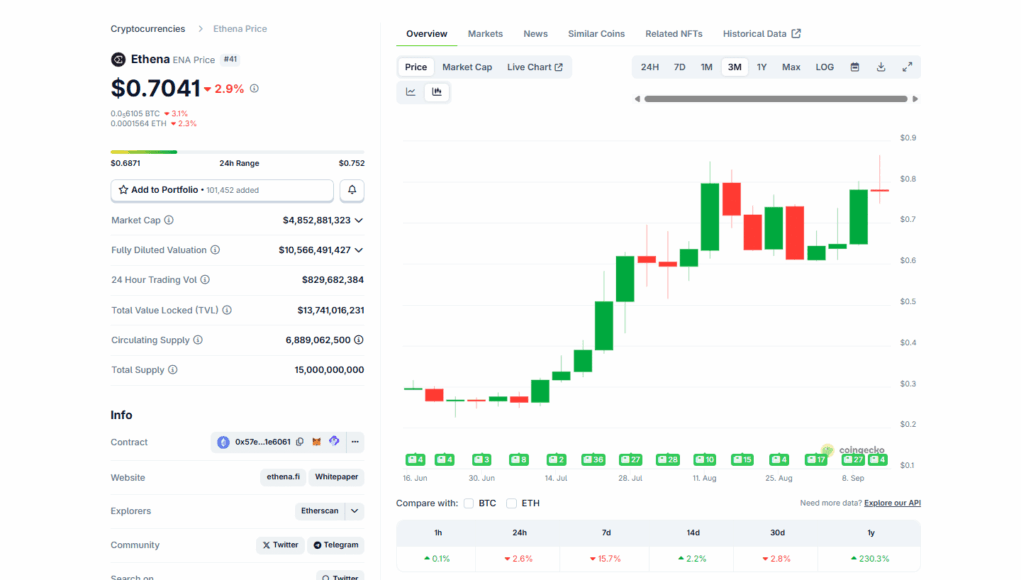
Task: Click the news marker 8 under chart
Action: 519,460
